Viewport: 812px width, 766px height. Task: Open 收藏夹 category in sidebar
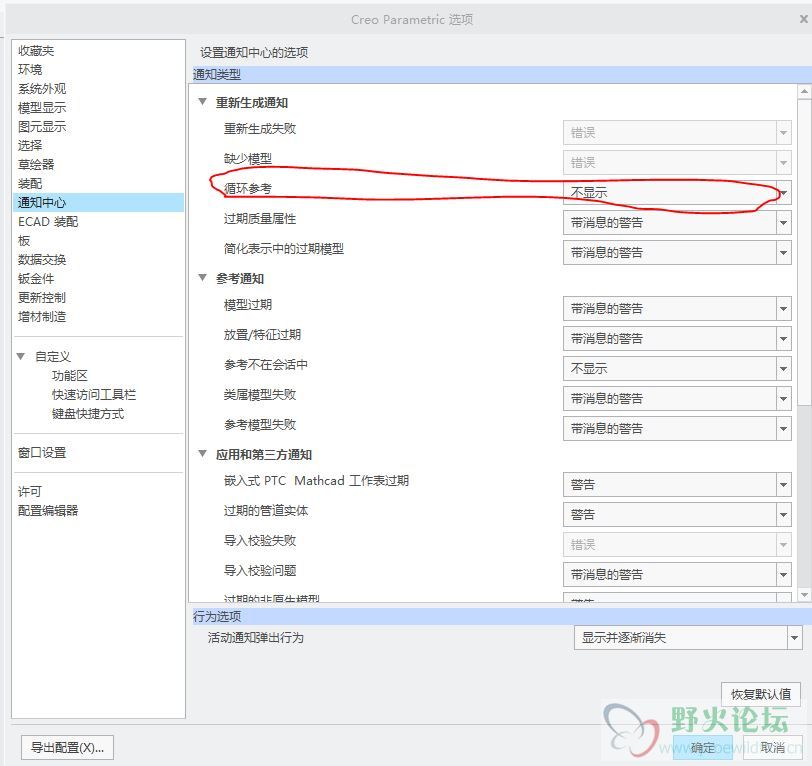point(36,51)
